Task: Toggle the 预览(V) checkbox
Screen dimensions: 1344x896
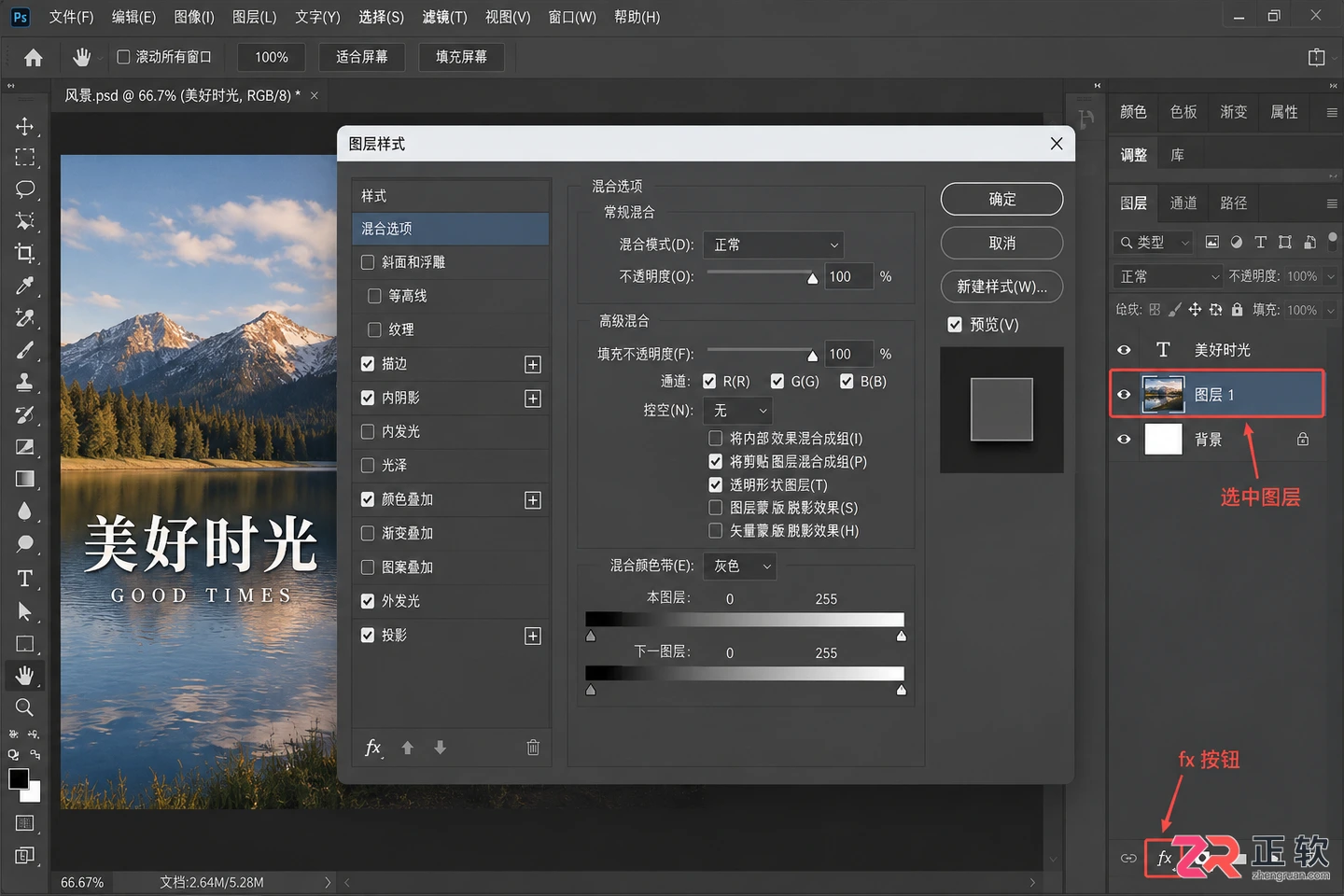Action: click(955, 325)
